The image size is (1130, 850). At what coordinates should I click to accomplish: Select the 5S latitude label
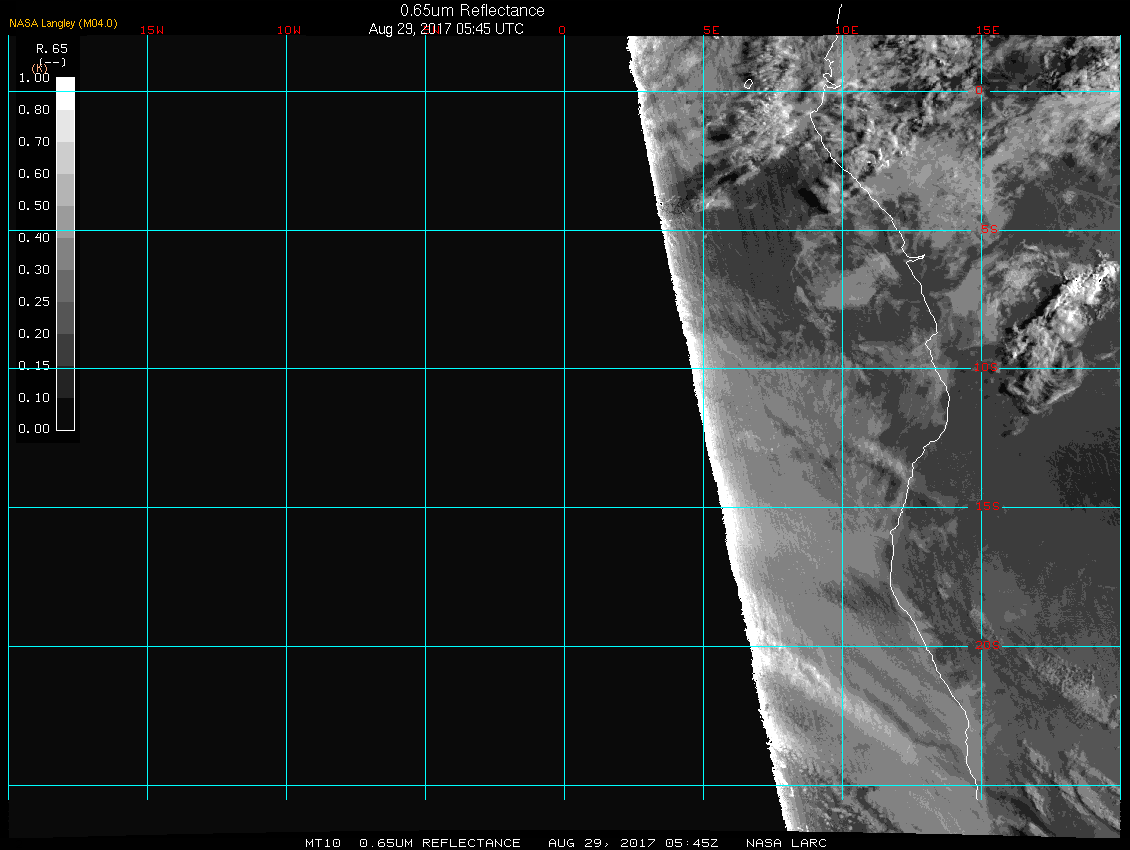[989, 229]
